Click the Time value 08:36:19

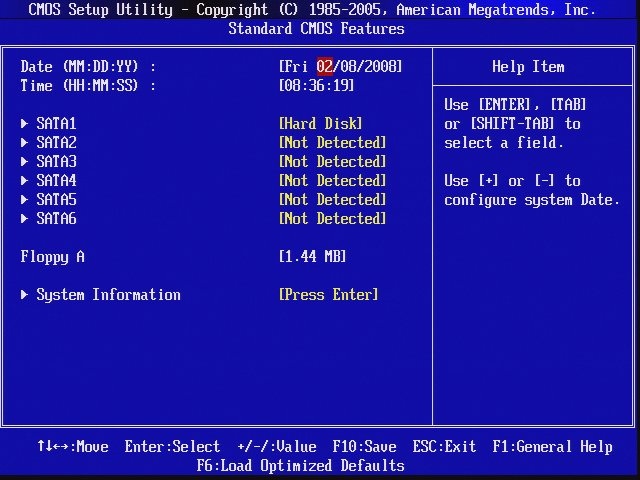tap(316, 86)
